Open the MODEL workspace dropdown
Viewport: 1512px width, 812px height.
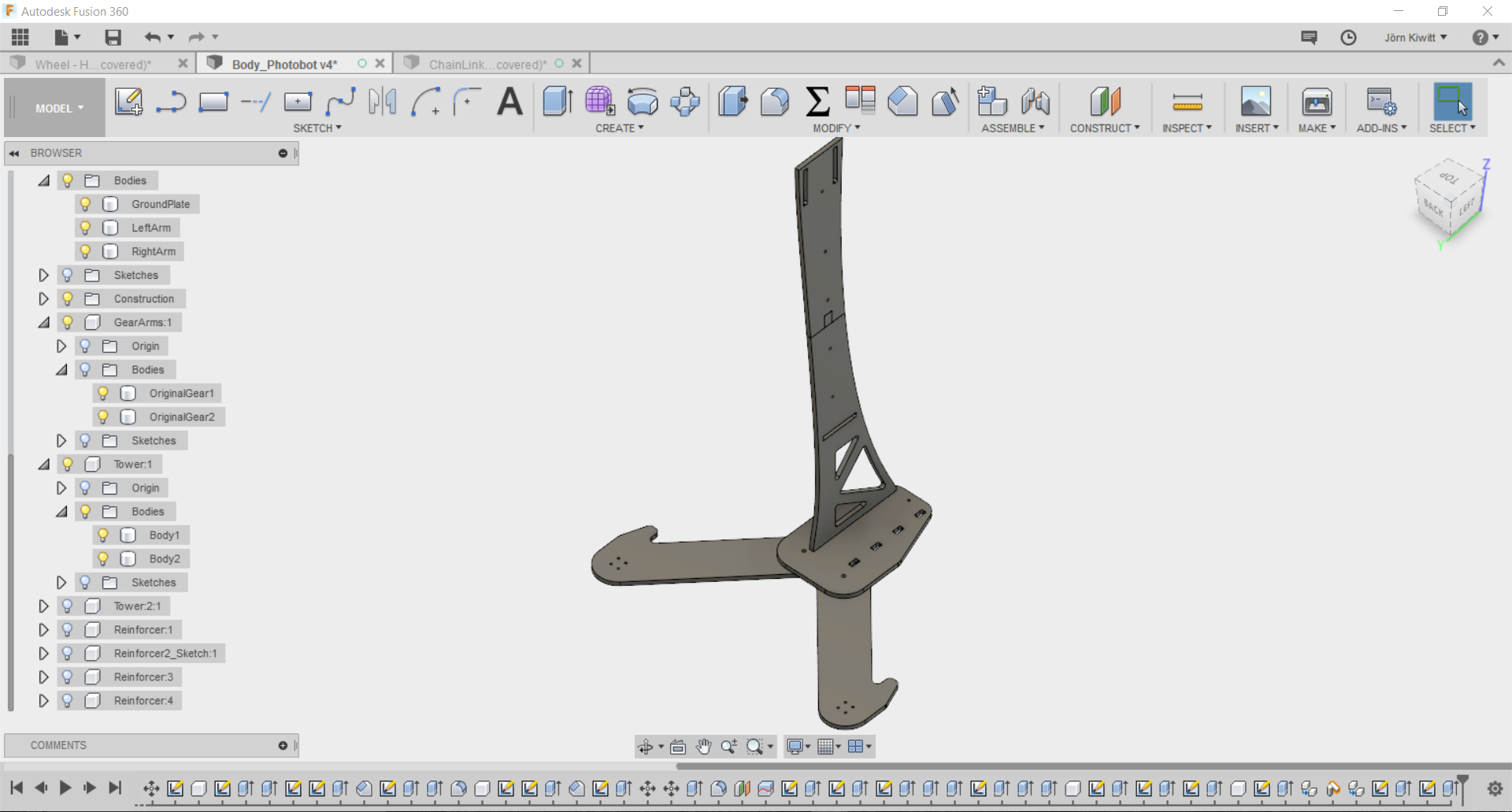pyautogui.click(x=59, y=109)
